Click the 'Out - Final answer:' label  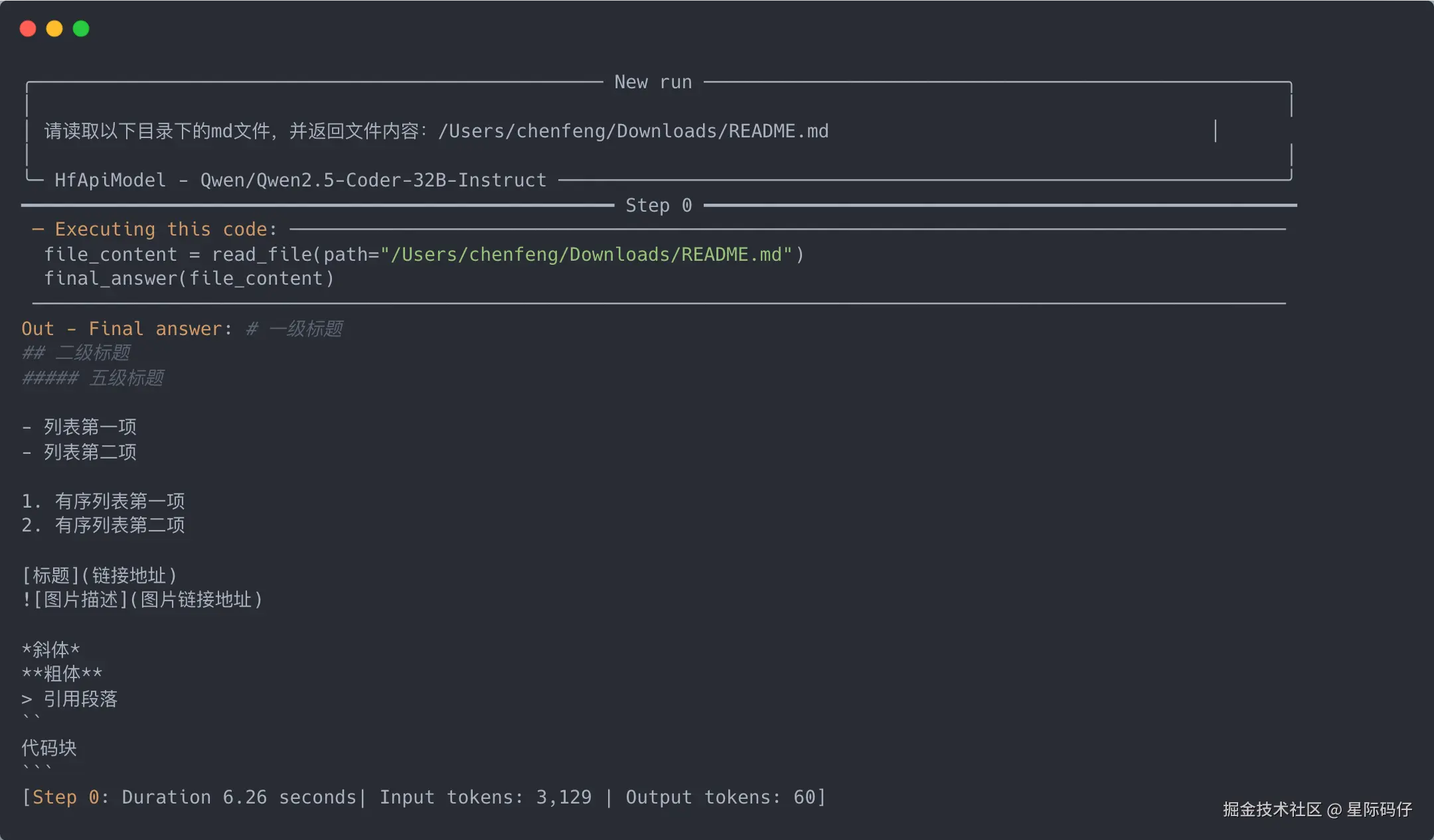coord(126,329)
